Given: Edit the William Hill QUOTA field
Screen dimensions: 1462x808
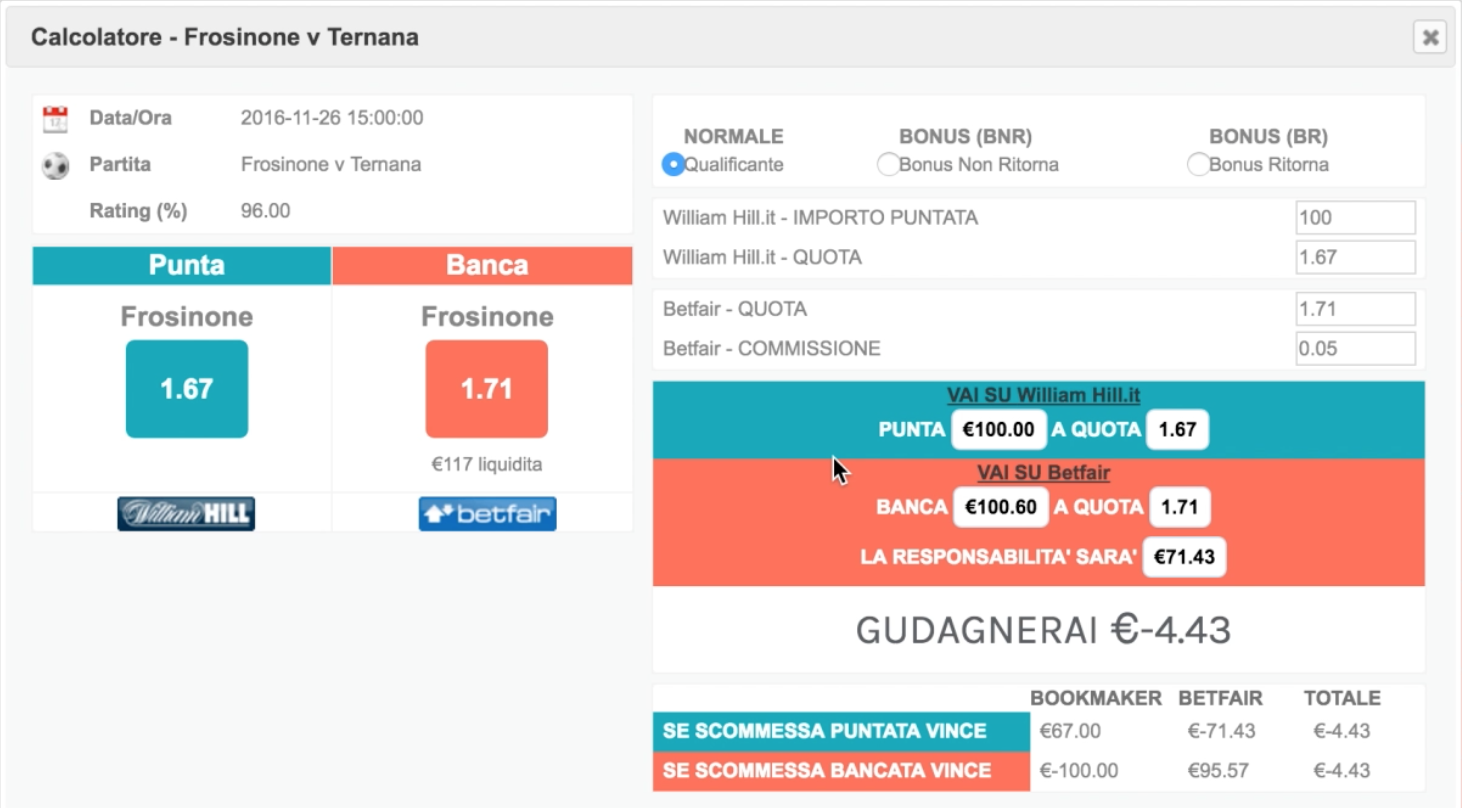Looking at the screenshot, I should coord(1355,257).
